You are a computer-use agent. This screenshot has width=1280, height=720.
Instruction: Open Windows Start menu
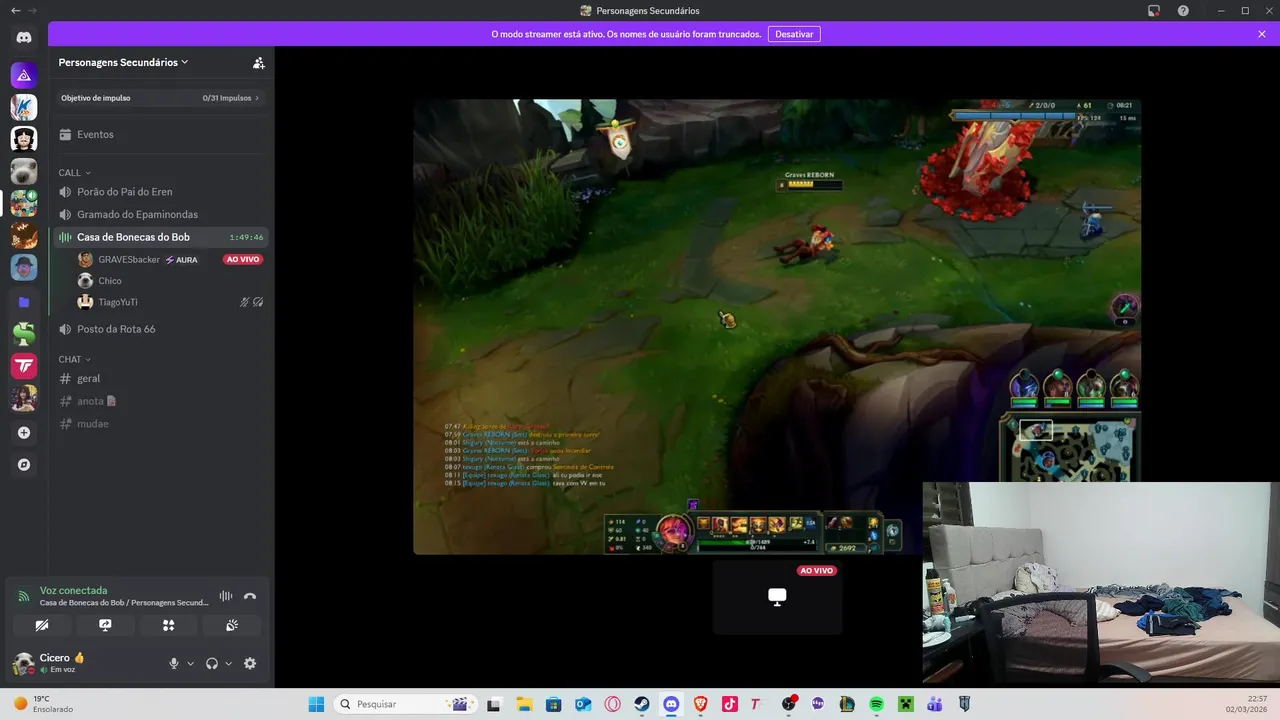(x=316, y=704)
